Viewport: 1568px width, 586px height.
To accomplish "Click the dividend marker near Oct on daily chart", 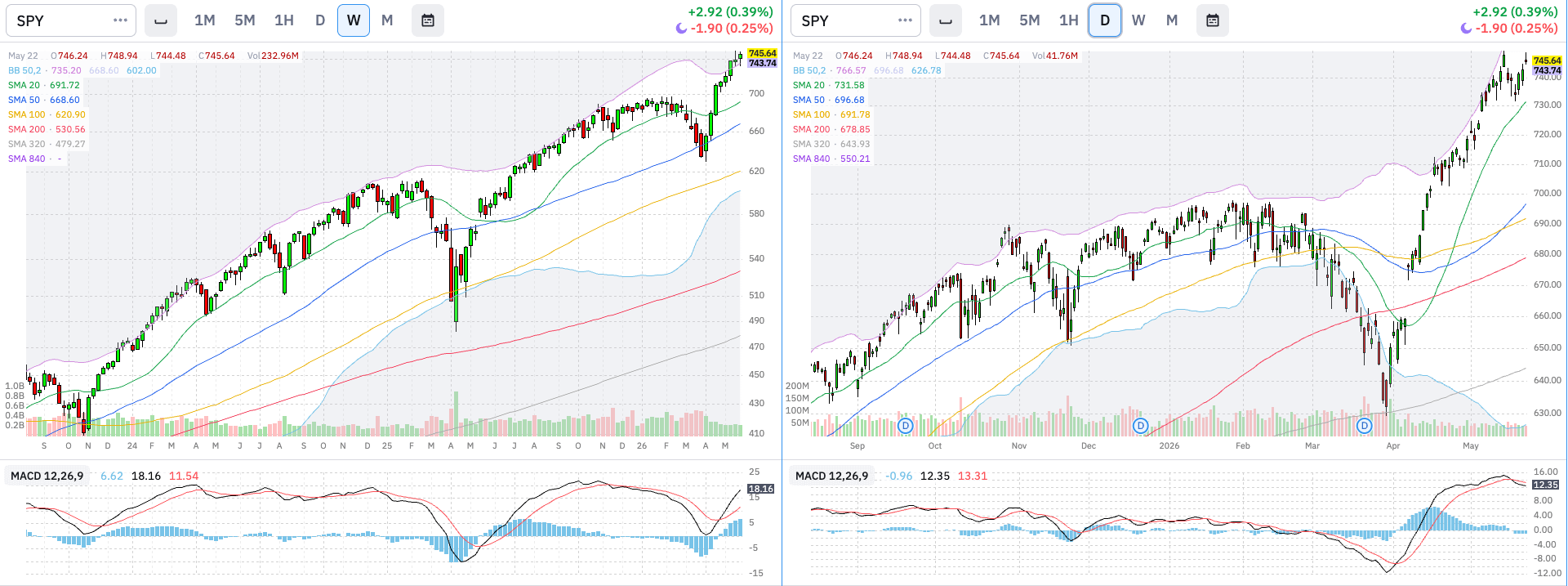I will tap(905, 426).
